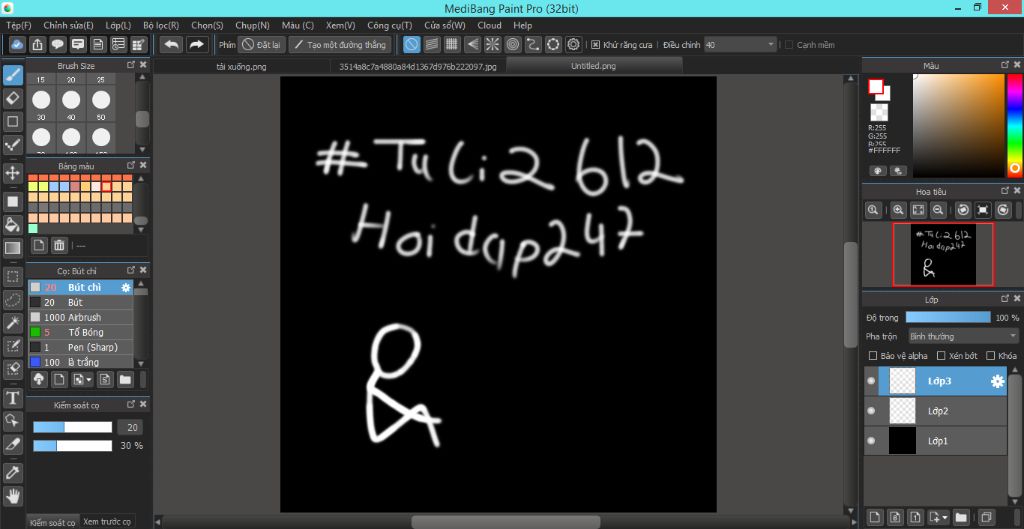The height and width of the screenshot is (529, 1024).
Task: Select the Tổ Bóng brush
Action: click(x=81, y=332)
